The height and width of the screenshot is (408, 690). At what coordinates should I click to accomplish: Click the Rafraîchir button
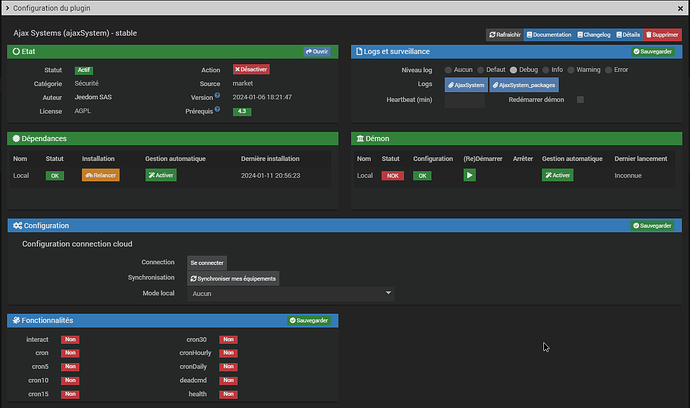coord(505,35)
